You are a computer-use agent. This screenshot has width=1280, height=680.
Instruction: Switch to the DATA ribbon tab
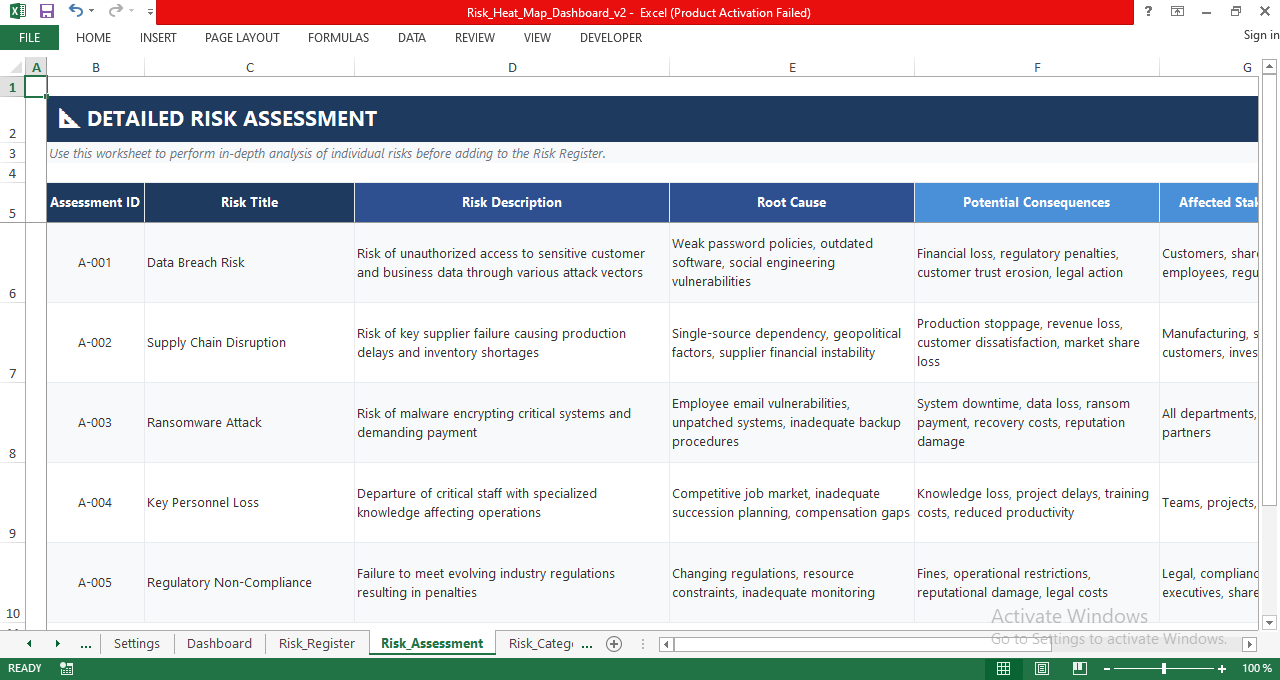point(412,38)
